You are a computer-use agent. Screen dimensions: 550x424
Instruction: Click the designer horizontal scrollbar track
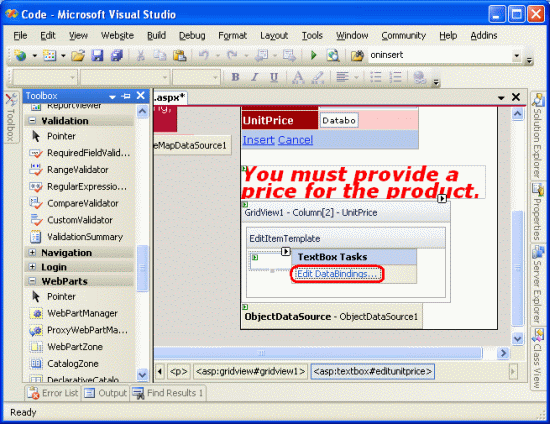coord(318,353)
